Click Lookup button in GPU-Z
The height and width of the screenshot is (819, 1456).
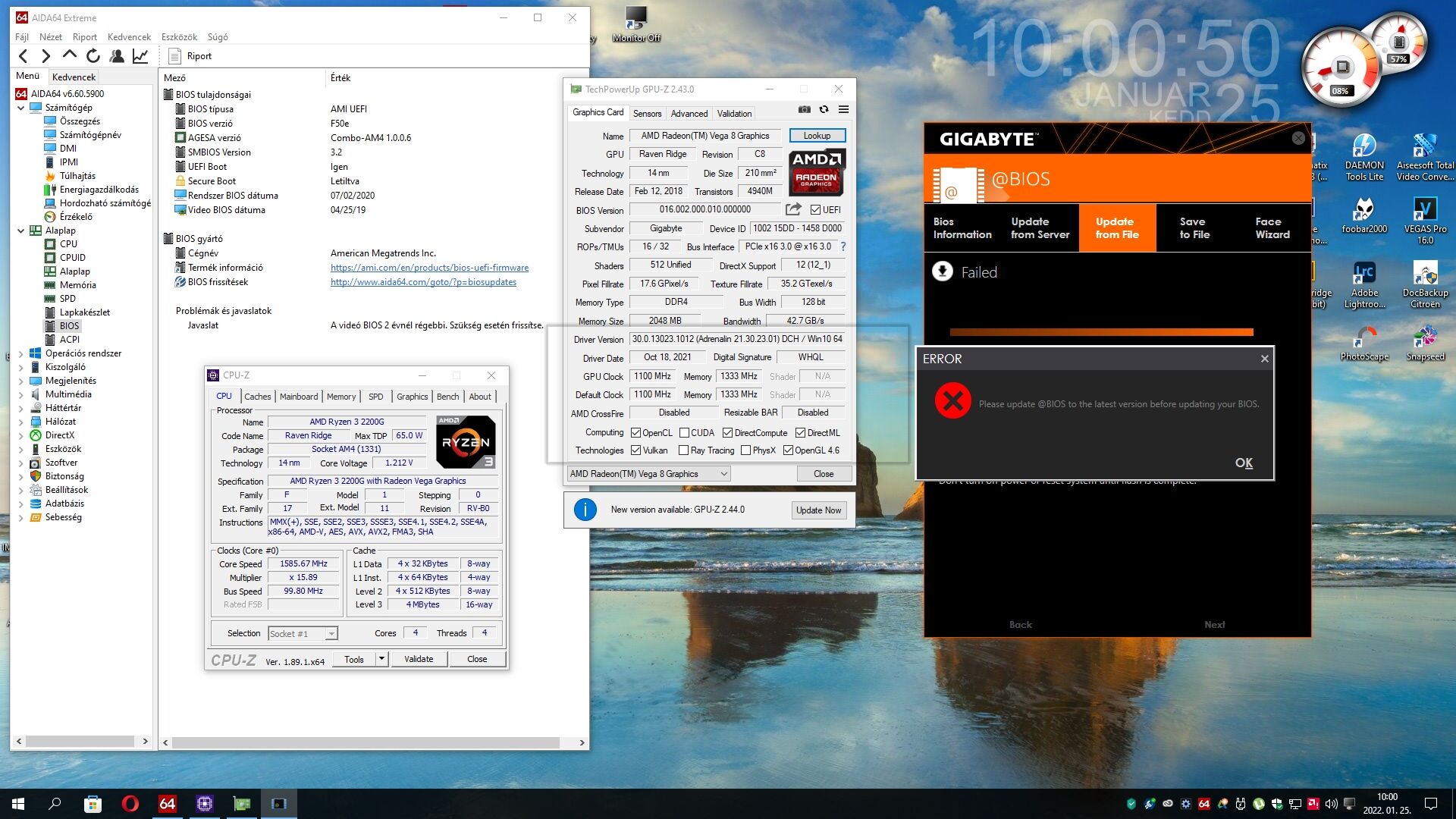click(817, 136)
